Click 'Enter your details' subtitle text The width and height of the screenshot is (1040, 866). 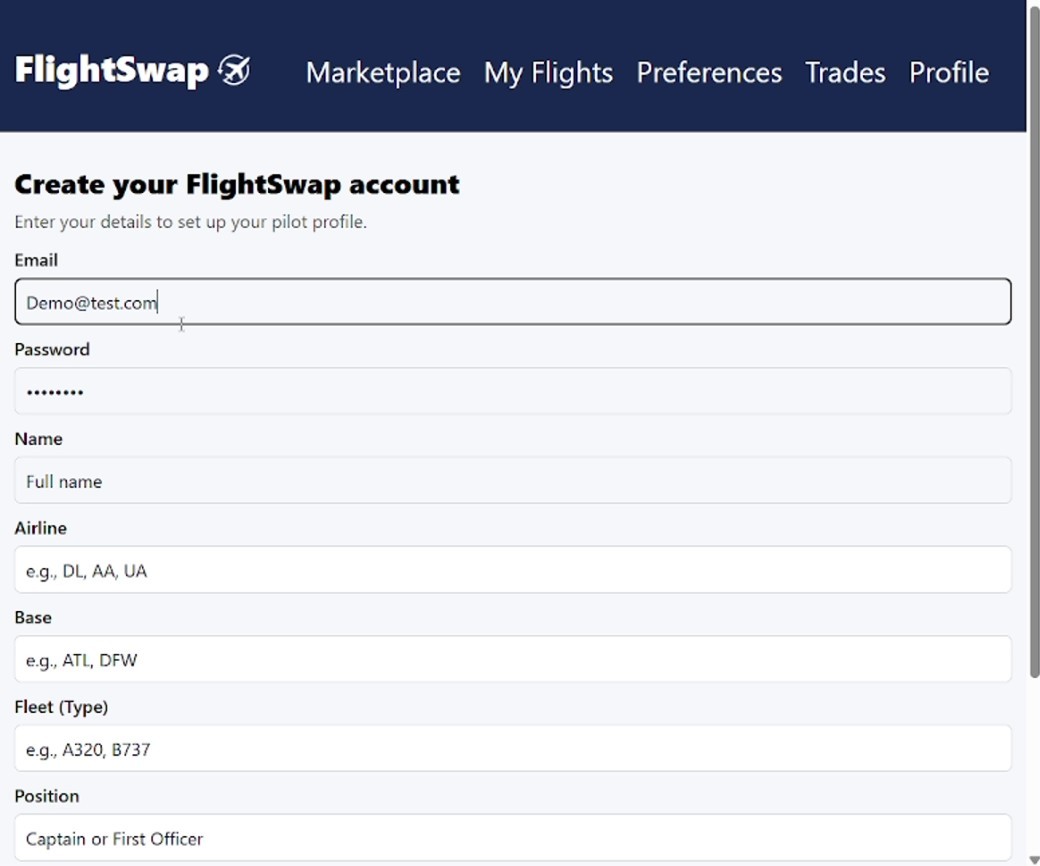[x=190, y=222]
